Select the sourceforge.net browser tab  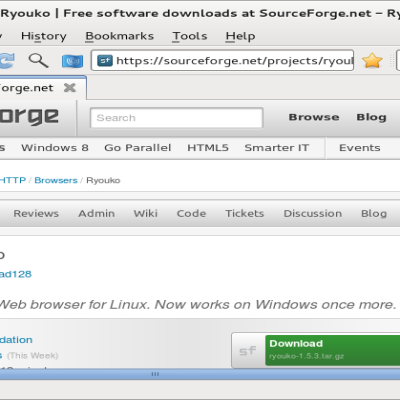coord(43,88)
